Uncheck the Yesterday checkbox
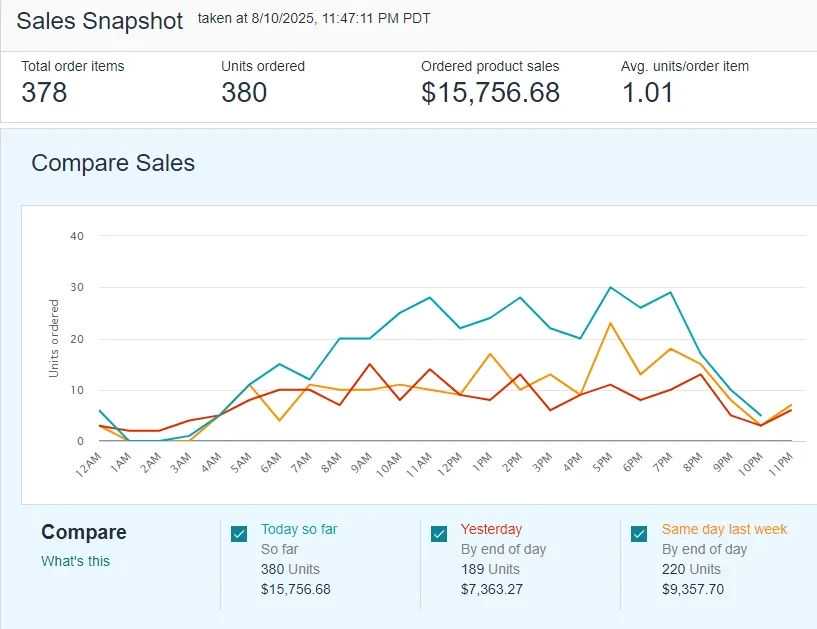817x629 pixels. click(439, 534)
